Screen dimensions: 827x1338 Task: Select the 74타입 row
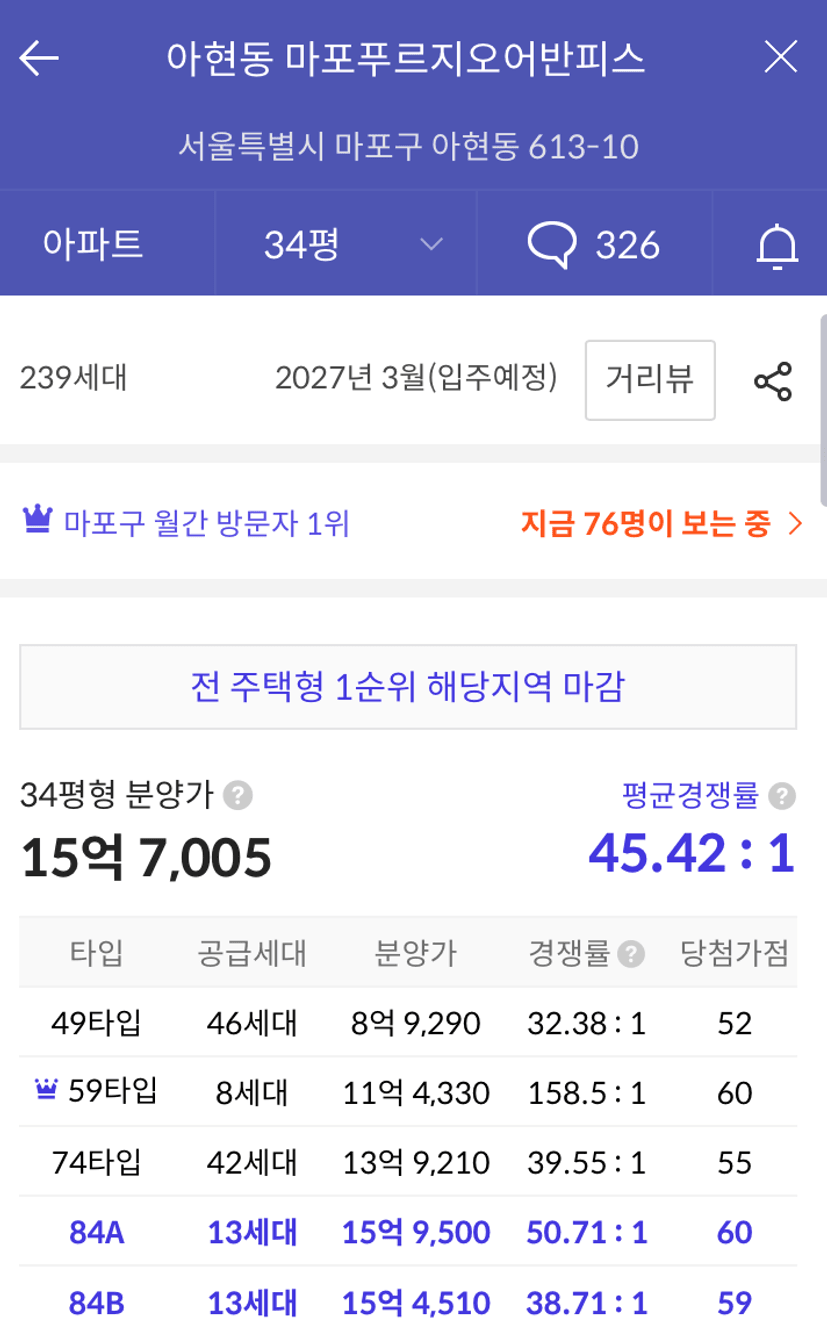point(408,1162)
